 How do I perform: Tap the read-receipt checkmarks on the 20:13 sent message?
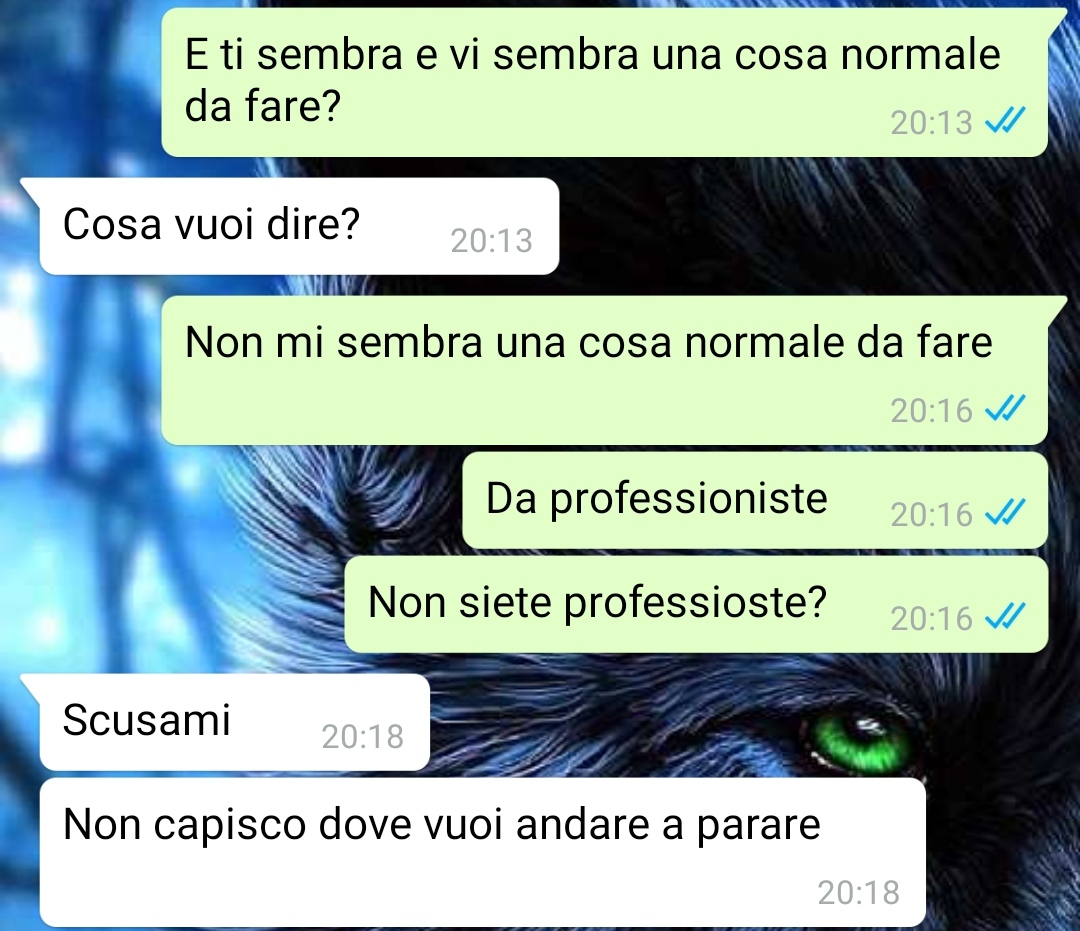pyautogui.click(x=1006, y=122)
